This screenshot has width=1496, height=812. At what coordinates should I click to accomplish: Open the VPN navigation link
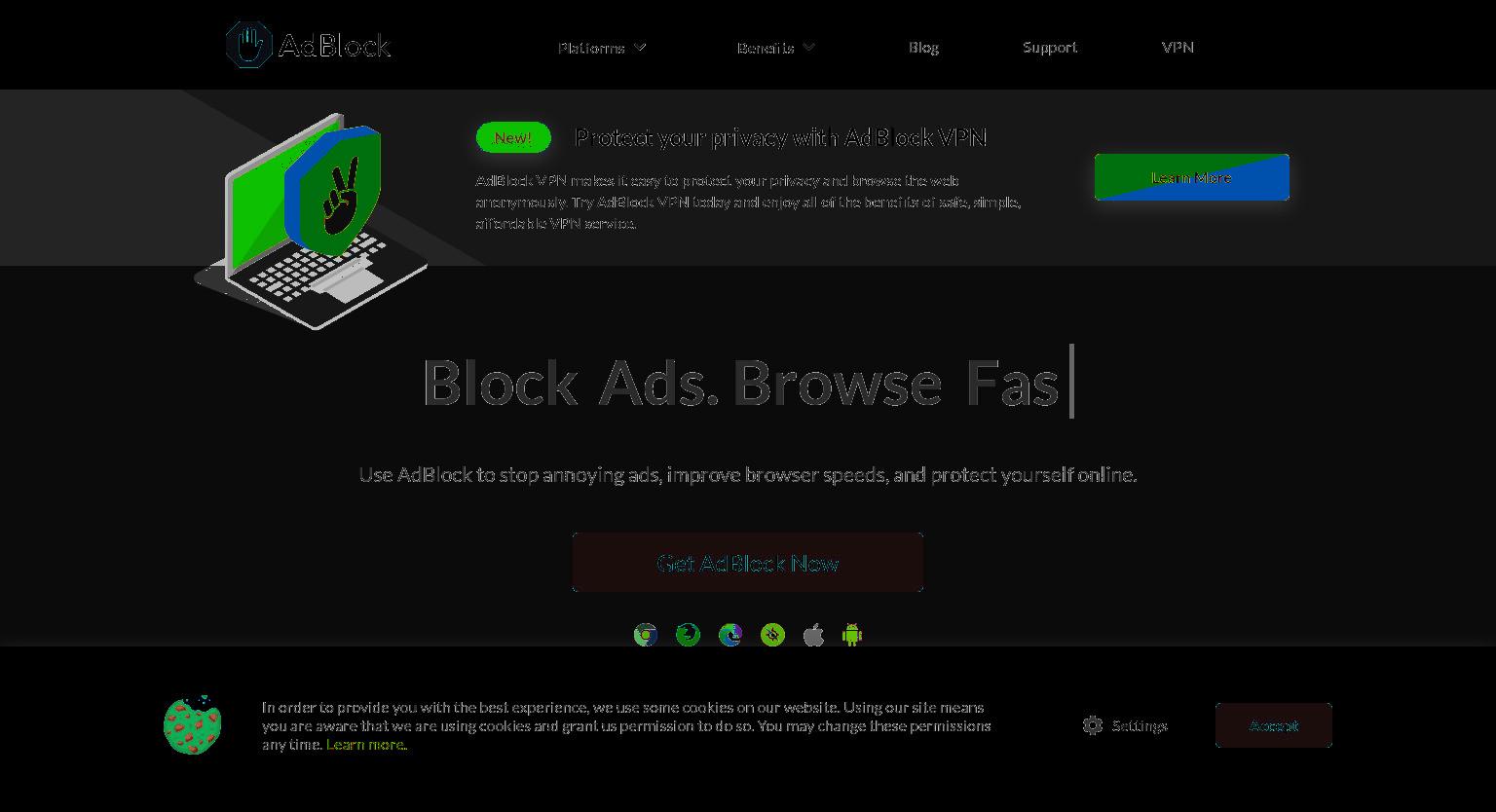coord(1178,47)
